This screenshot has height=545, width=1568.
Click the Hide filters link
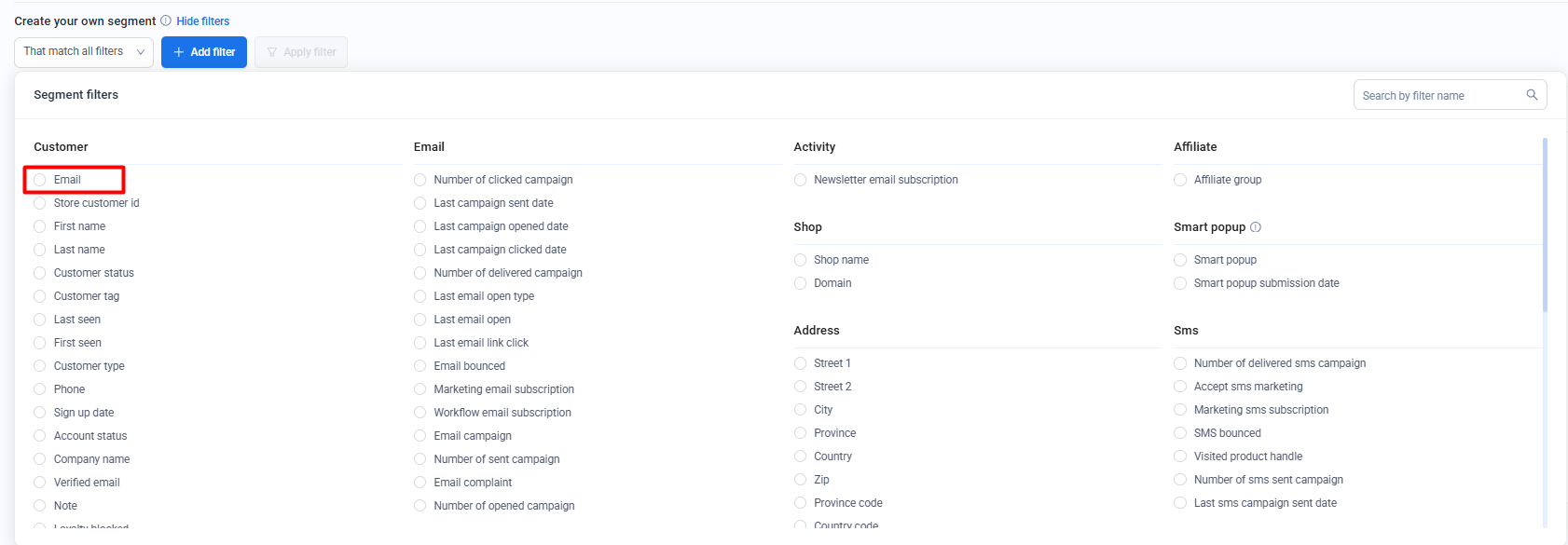coord(202,20)
